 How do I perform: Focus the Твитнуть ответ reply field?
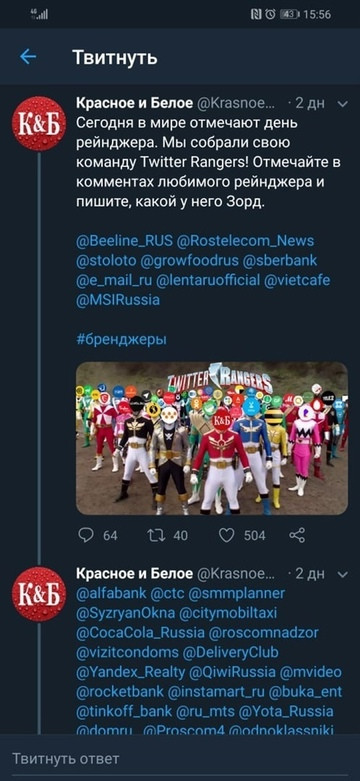[180, 759]
